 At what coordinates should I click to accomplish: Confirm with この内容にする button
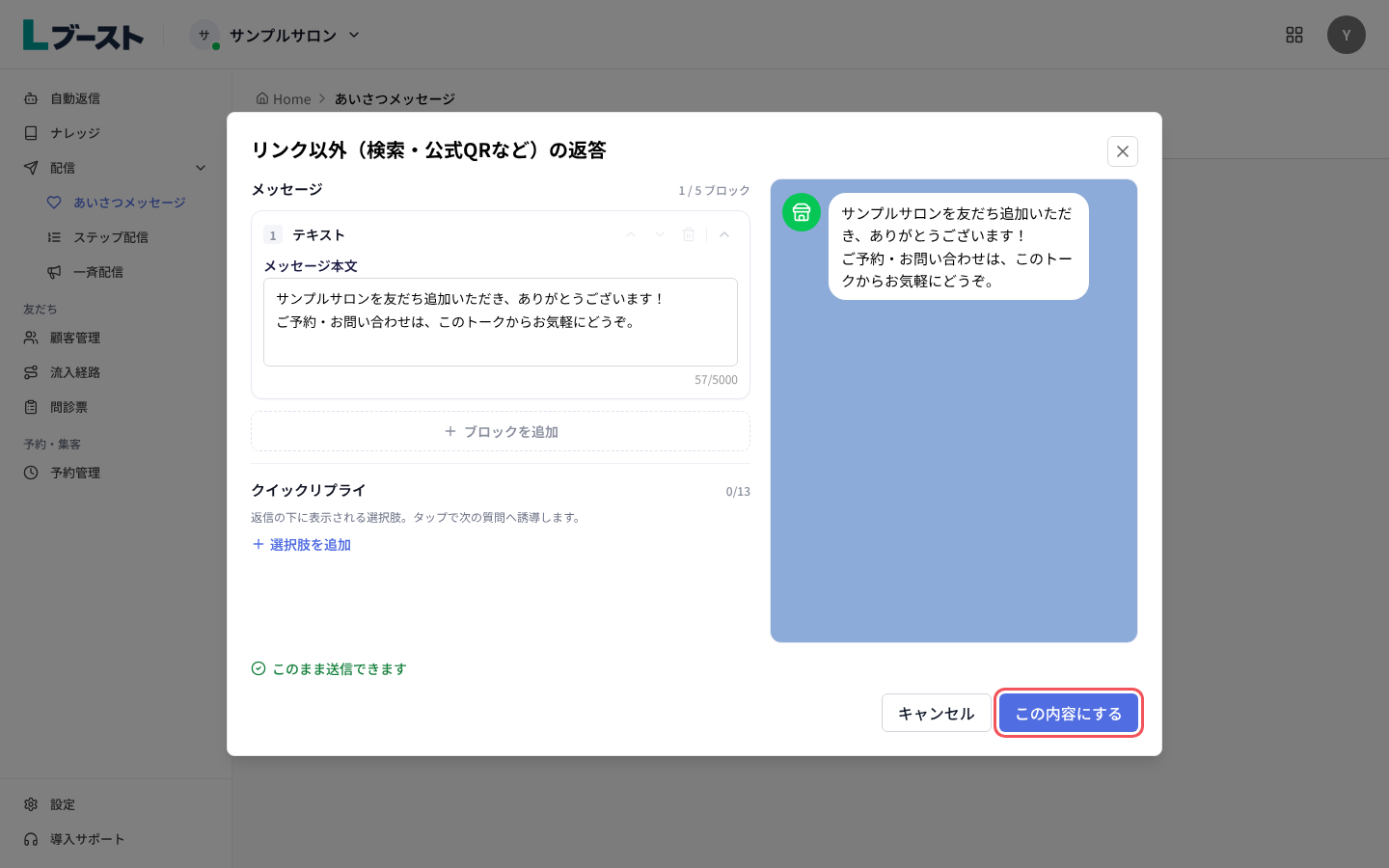click(1069, 713)
